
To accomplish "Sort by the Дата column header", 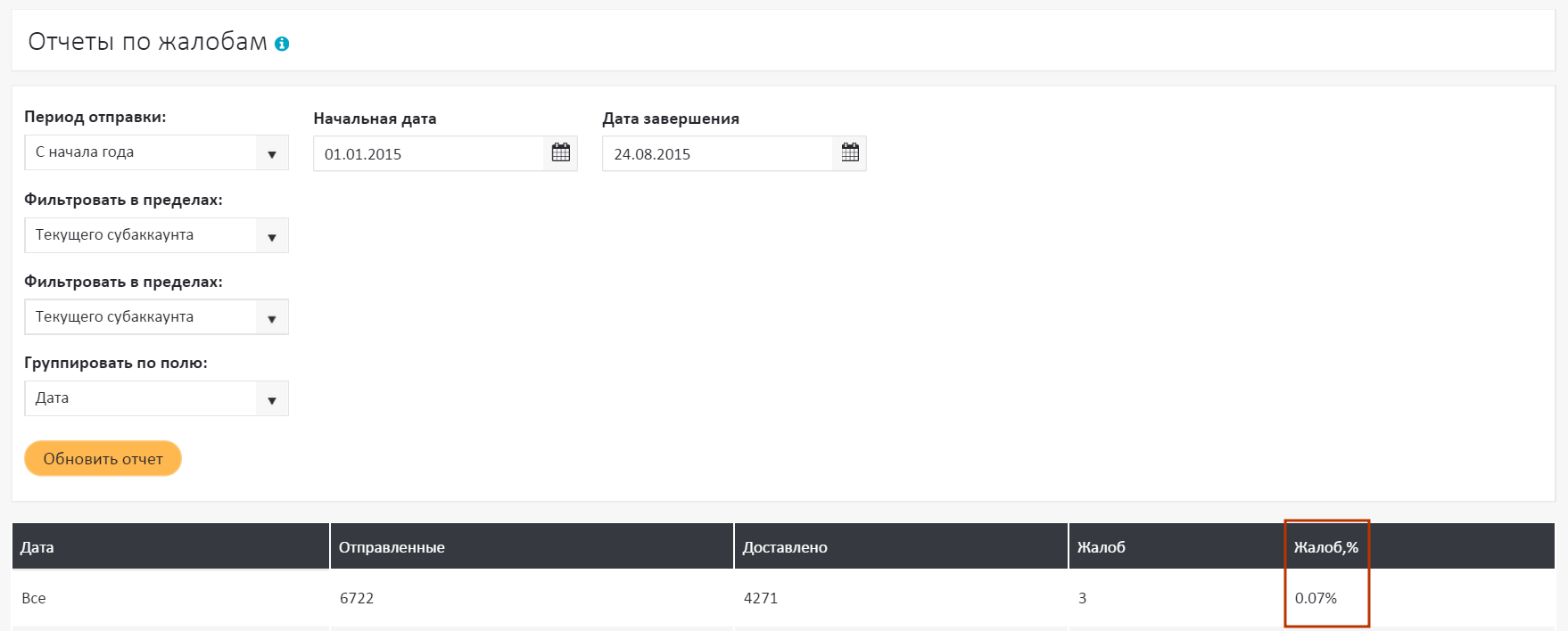I will [37, 547].
